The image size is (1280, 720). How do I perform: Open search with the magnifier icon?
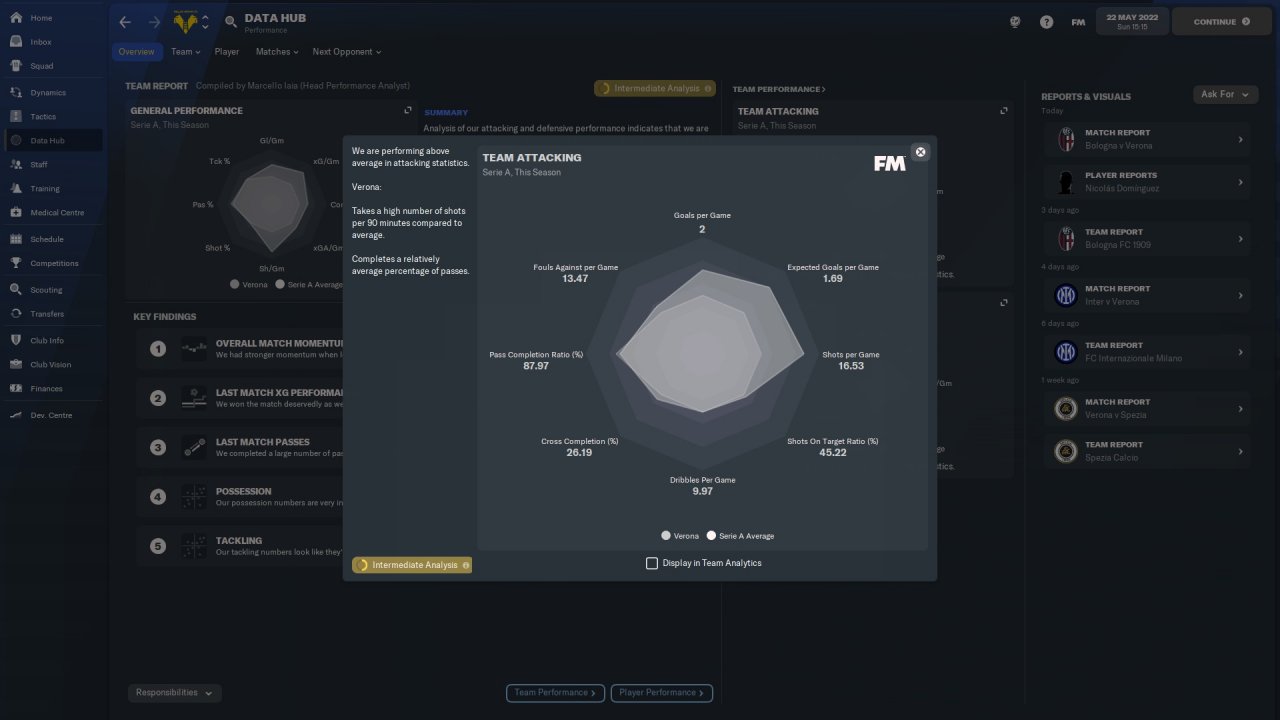231,22
